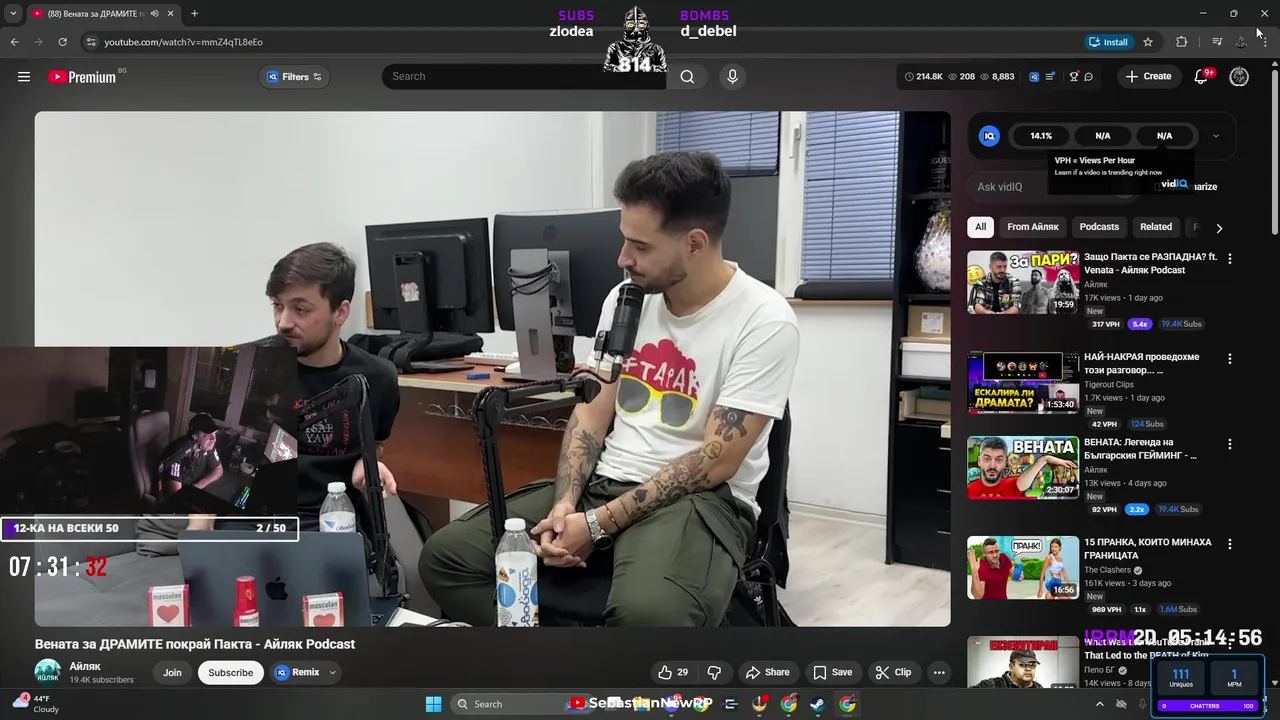1280x720 pixels.
Task: View site information icon in address bar
Action: click(91, 42)
